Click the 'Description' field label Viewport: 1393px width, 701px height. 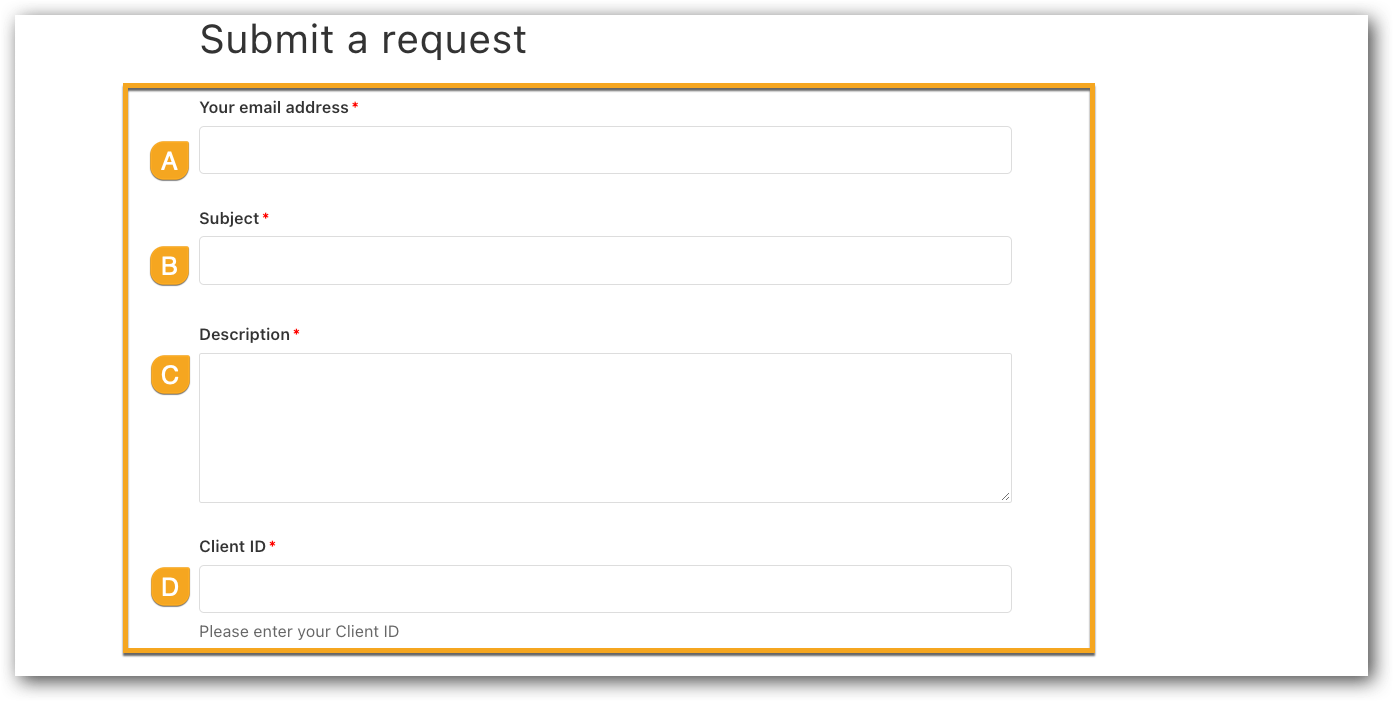[244, 334]
